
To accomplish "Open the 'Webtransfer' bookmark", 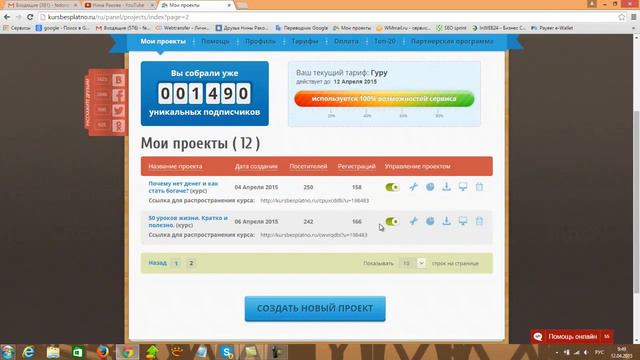I will click(x=182, y=28).
